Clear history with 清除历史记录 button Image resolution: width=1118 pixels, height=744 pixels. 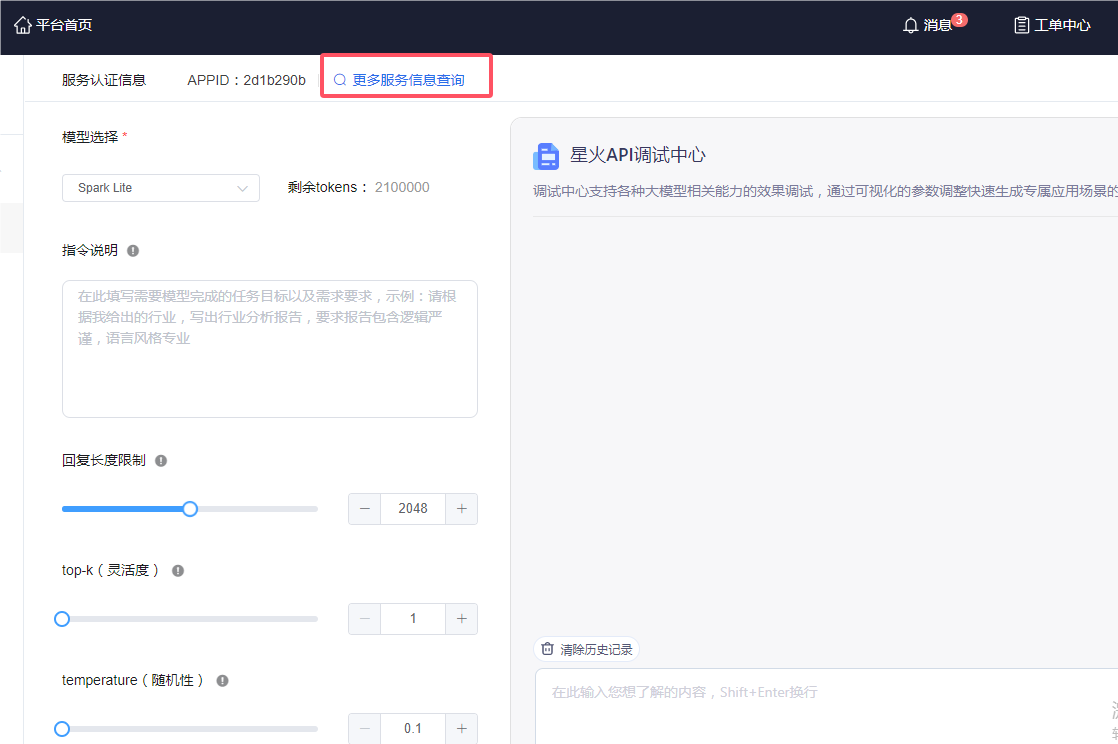point(586,649)
